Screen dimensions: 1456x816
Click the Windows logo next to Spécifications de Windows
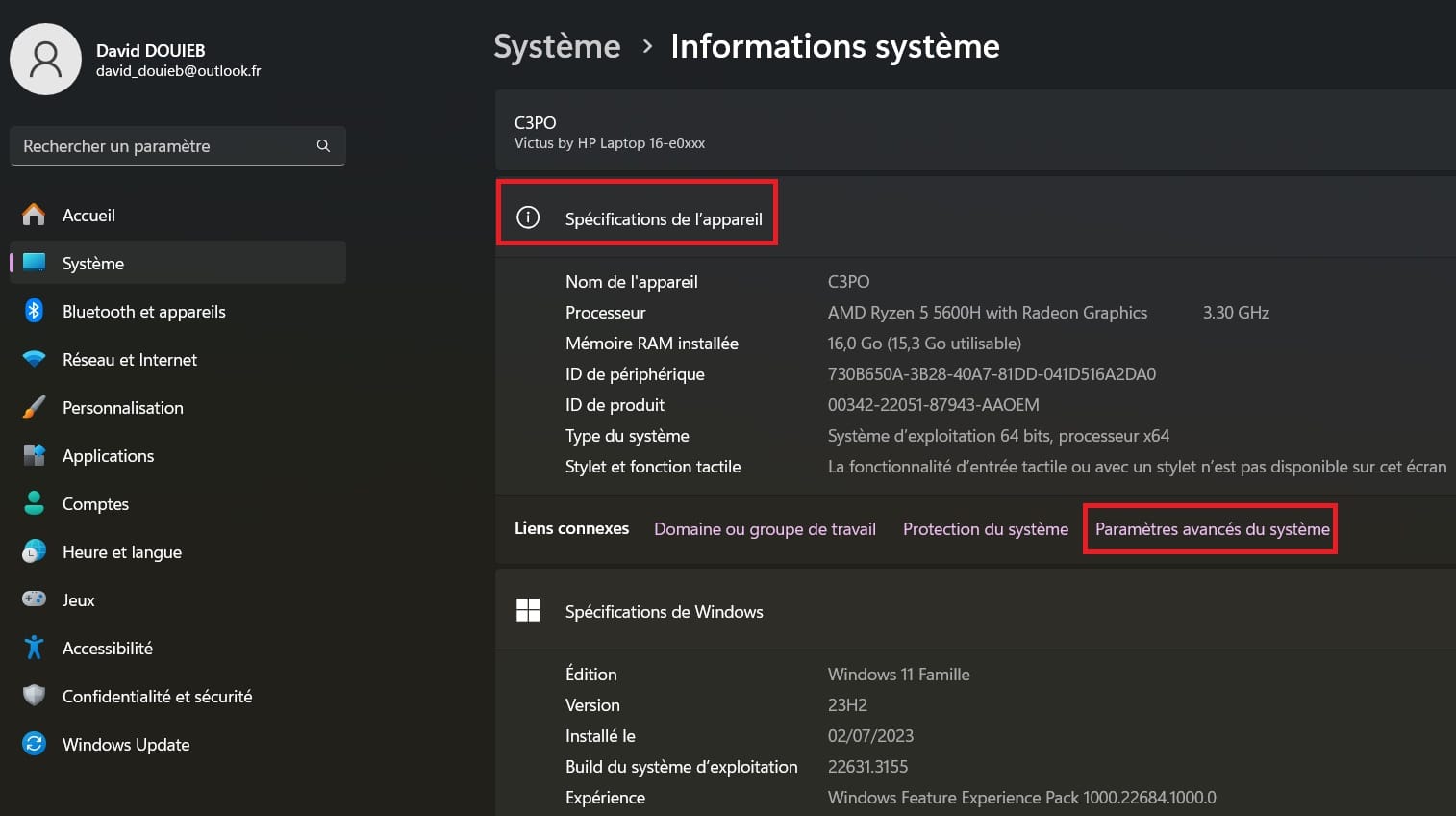click(528, 610)
